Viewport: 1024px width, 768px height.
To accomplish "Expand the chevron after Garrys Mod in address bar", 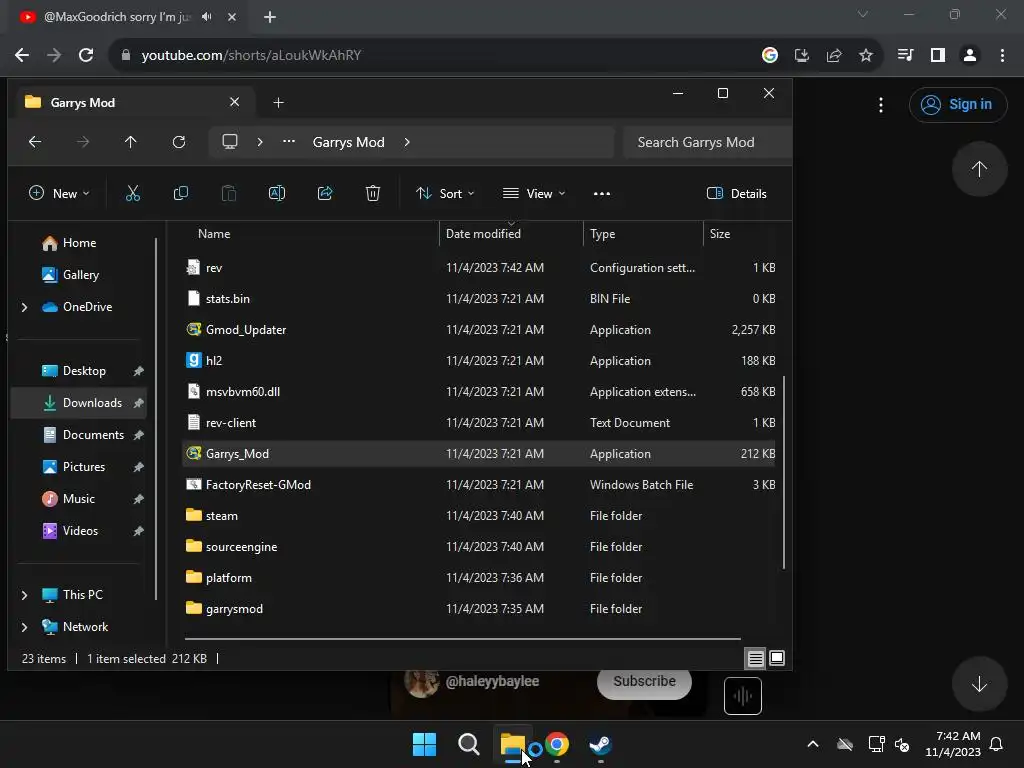I will point(407,142).
